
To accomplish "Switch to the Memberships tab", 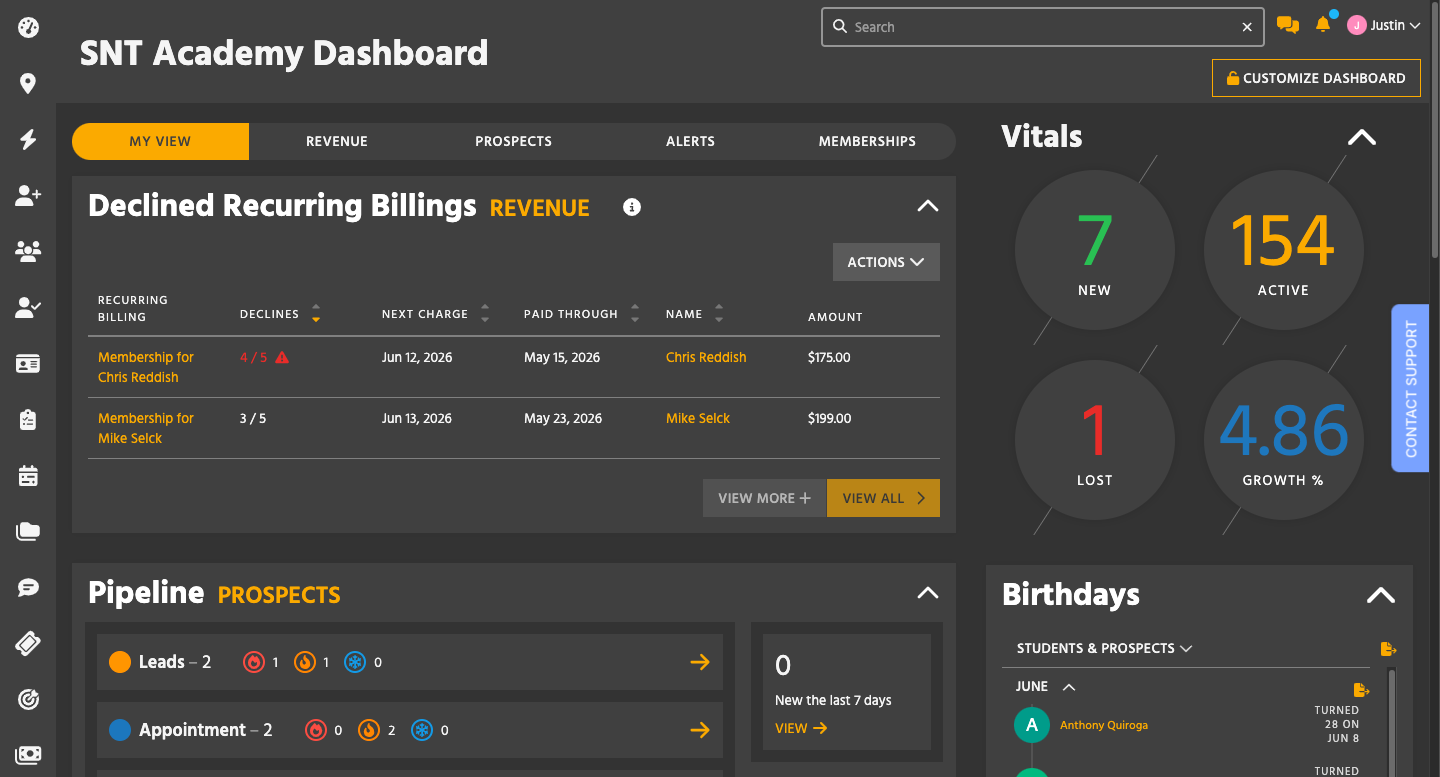I will 867,141.
